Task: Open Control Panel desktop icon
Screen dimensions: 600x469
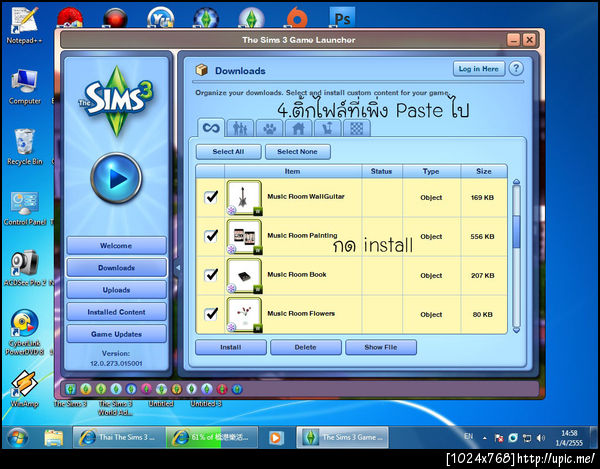Action: 25,208
